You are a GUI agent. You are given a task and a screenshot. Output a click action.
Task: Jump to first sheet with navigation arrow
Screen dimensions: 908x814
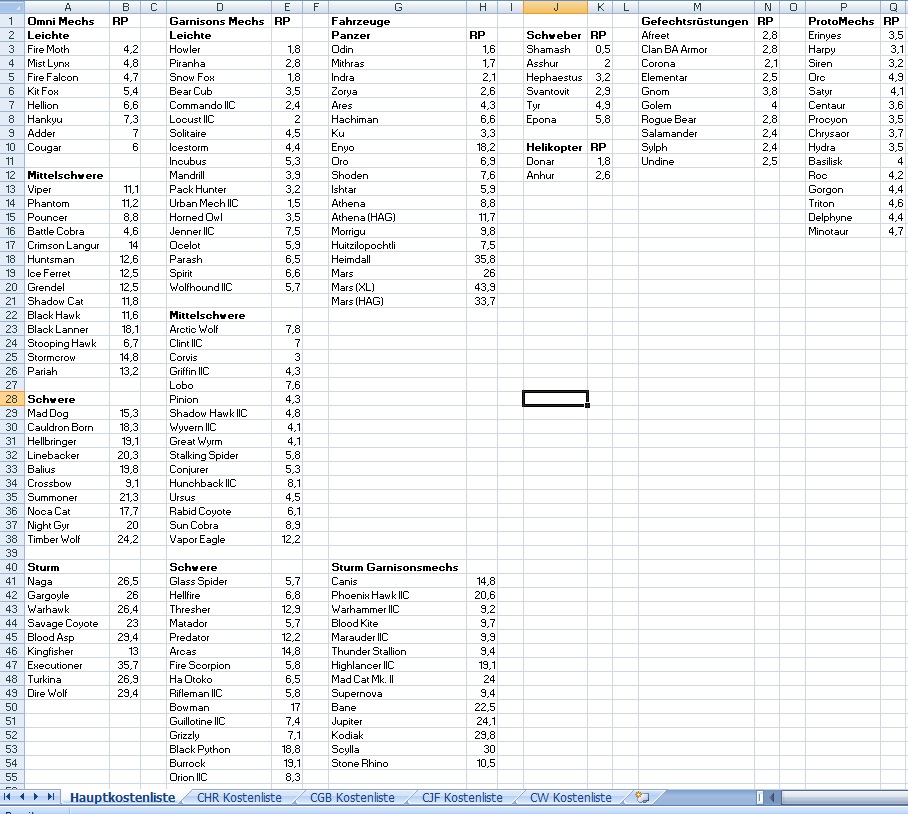point(9,797)
